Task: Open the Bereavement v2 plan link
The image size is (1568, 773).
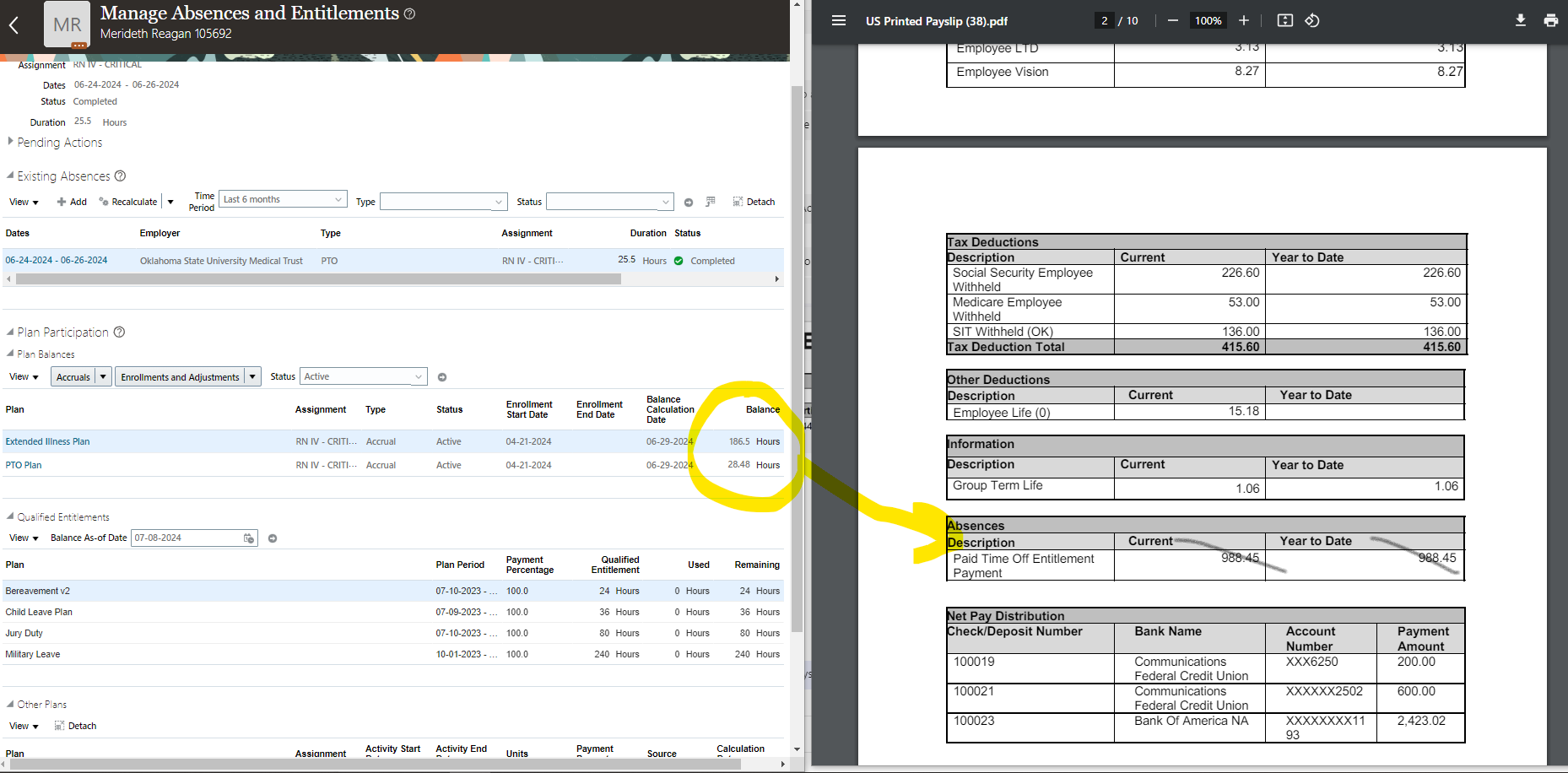Action: tap(37, 591)
